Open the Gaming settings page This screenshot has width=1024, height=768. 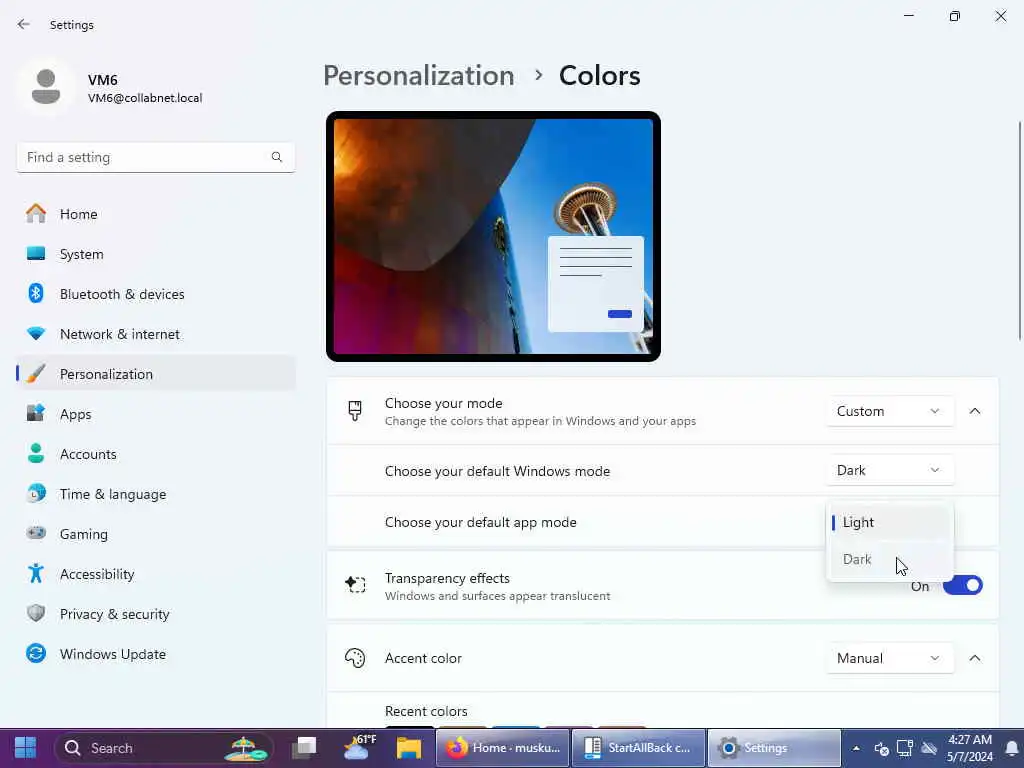pos(156,534)
